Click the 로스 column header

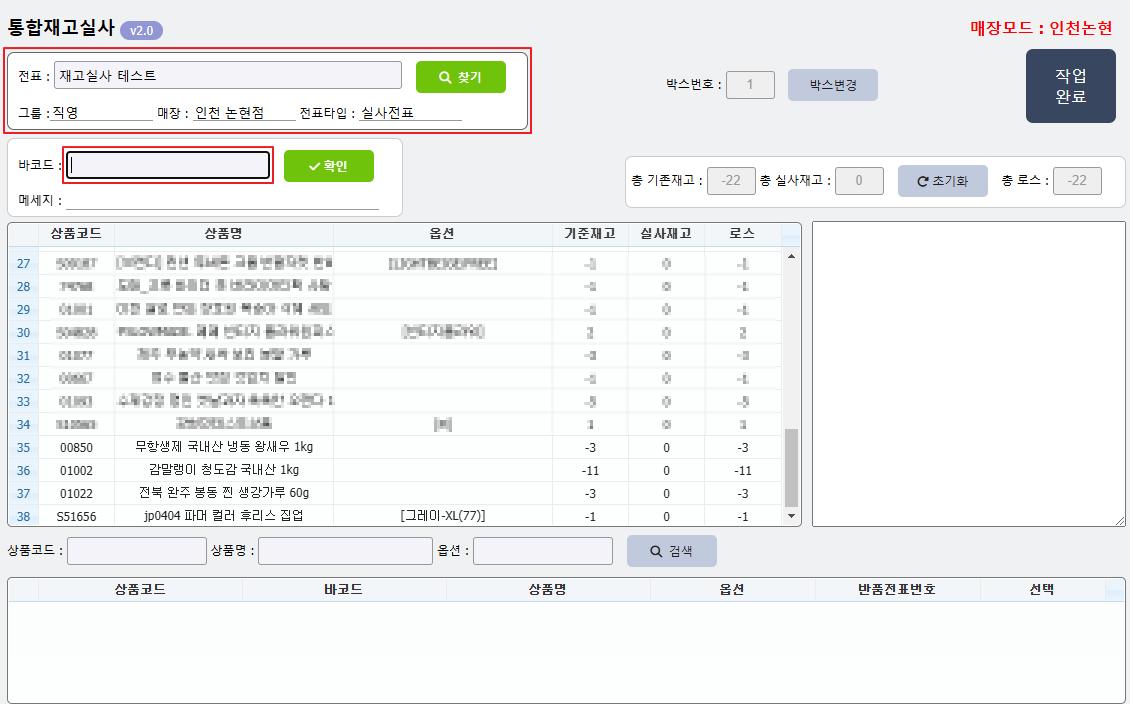[741, 234]
